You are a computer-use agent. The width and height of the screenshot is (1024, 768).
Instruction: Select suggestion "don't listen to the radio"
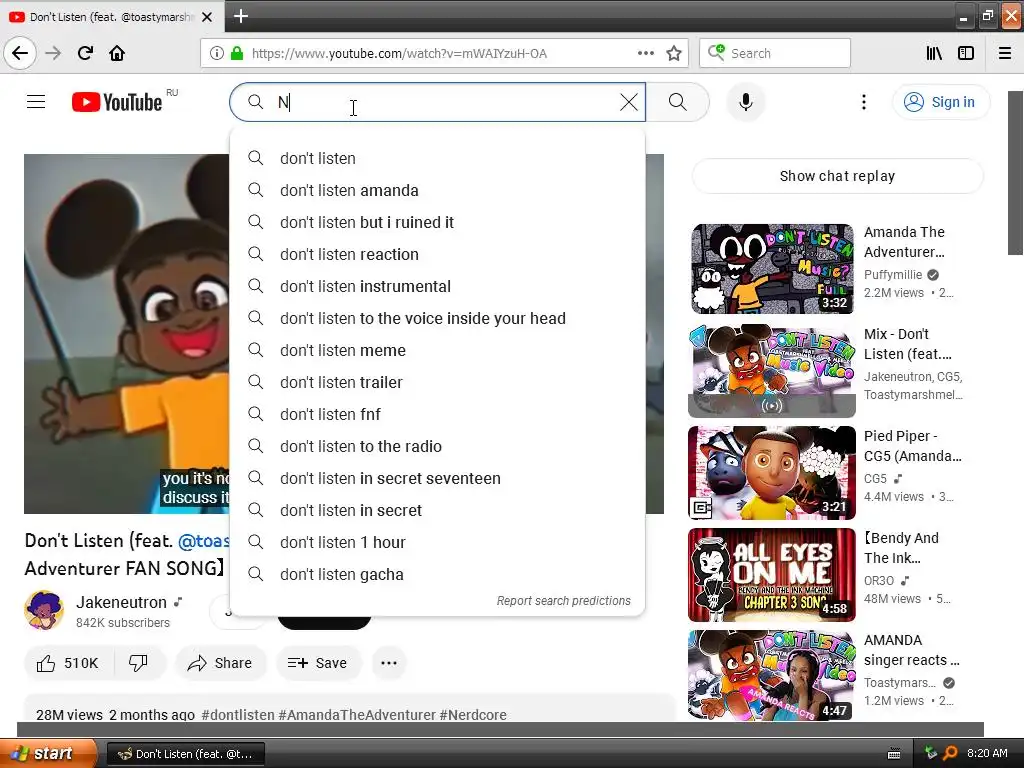point(438,446)
